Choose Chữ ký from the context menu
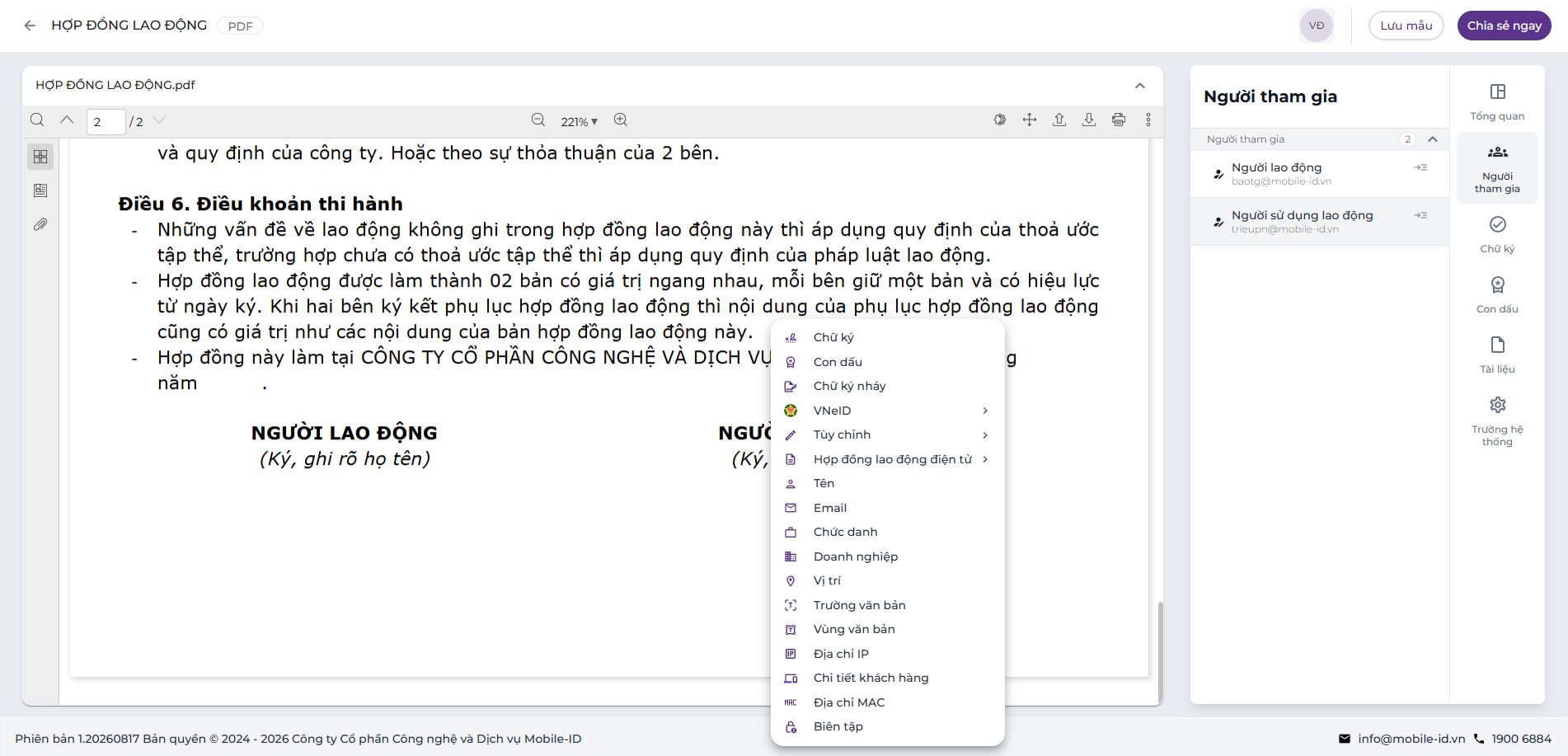This screenshot has height=756, width=1568. tap(888, 337)
